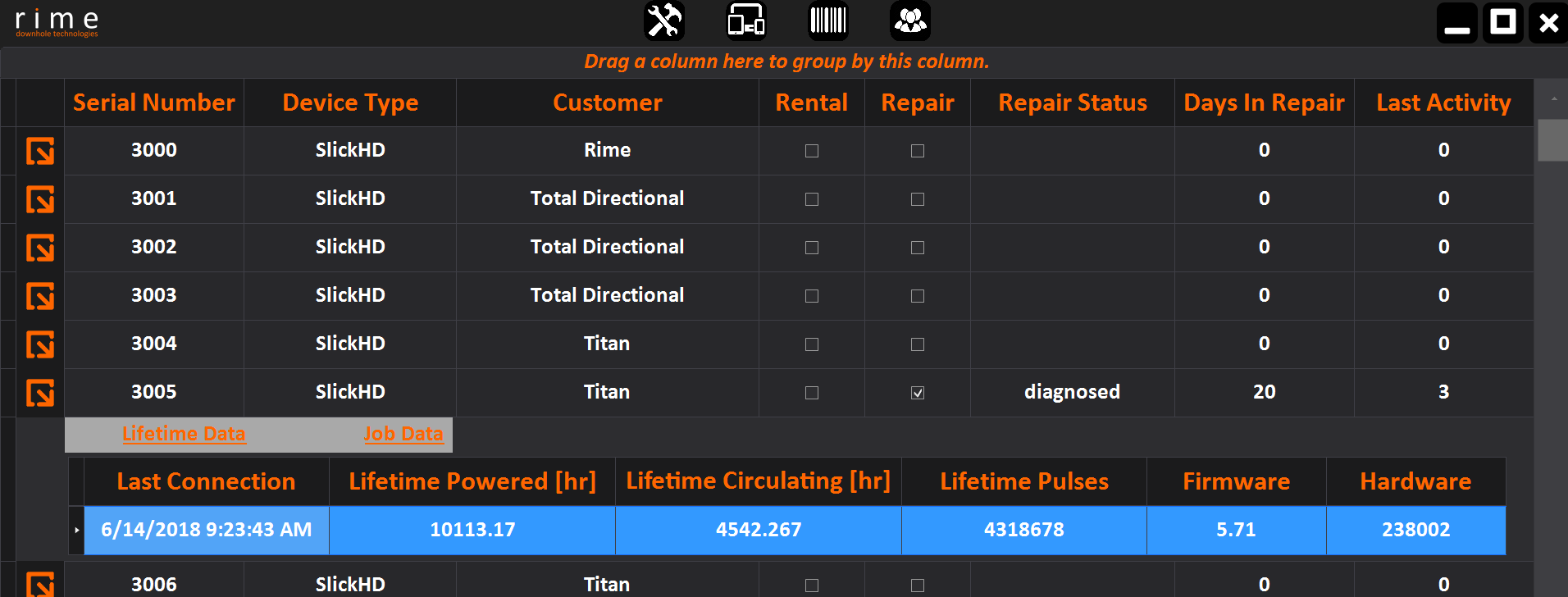This screenshot has width=1568, height=597.
Task: Open the tools (hammer and wrench) icon
Action: (x=664, y=21)
